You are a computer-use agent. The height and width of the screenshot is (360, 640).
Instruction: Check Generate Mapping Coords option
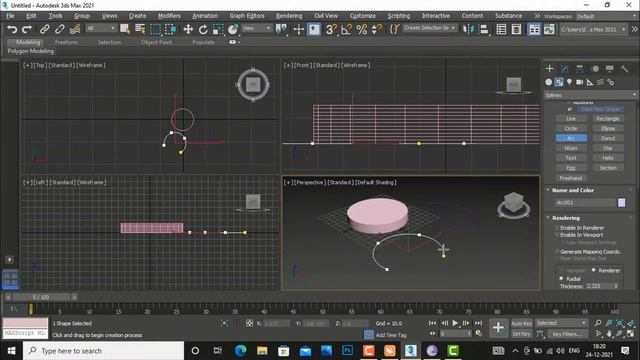557,251
